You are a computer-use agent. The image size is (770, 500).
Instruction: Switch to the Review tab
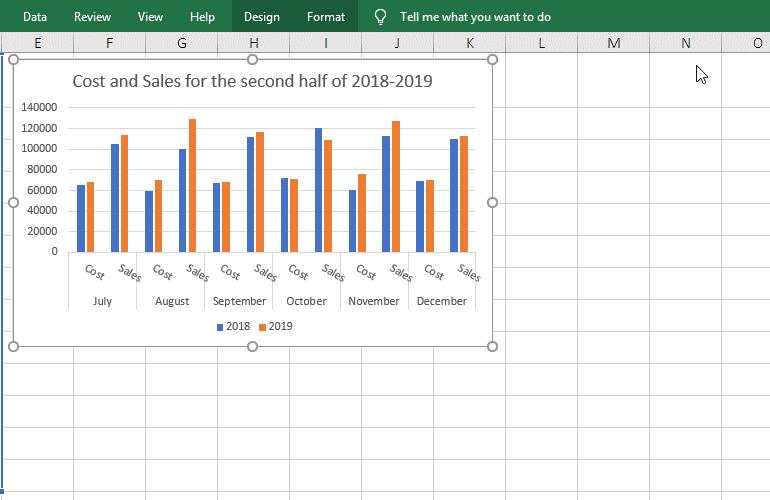coord(92,17)
